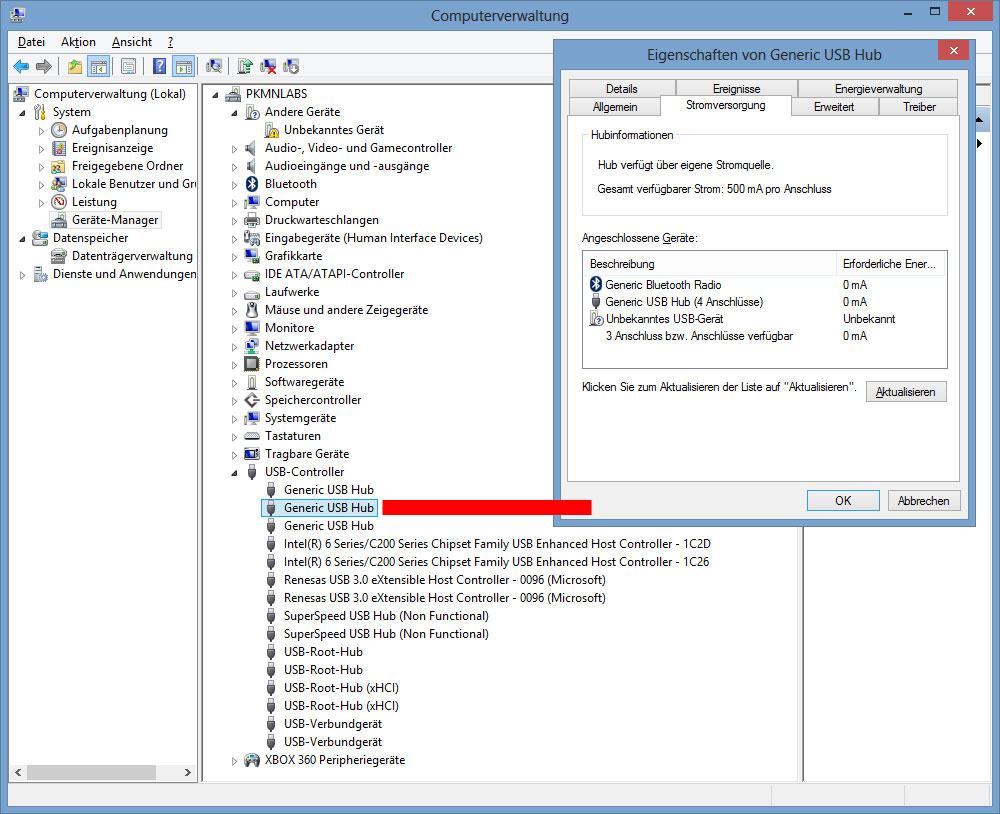Click the left pane horizontal scrollbar right arrow

(x=188, y=773)
